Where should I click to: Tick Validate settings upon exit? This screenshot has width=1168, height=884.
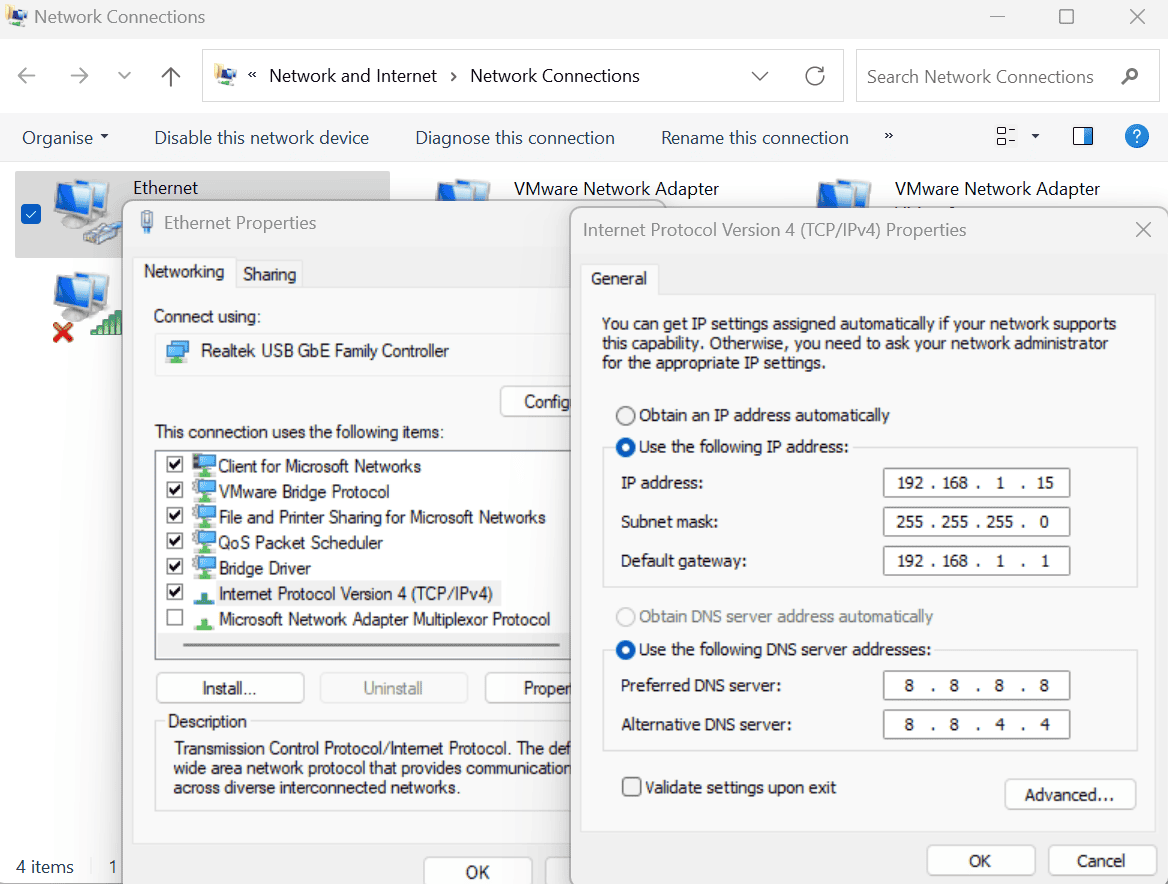[x=631, y=787]
